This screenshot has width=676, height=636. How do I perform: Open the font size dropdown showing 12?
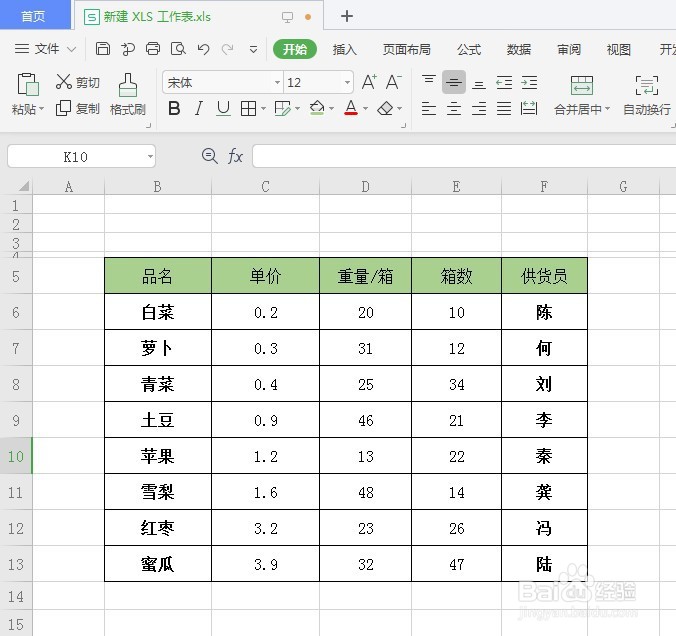[347, 82]
